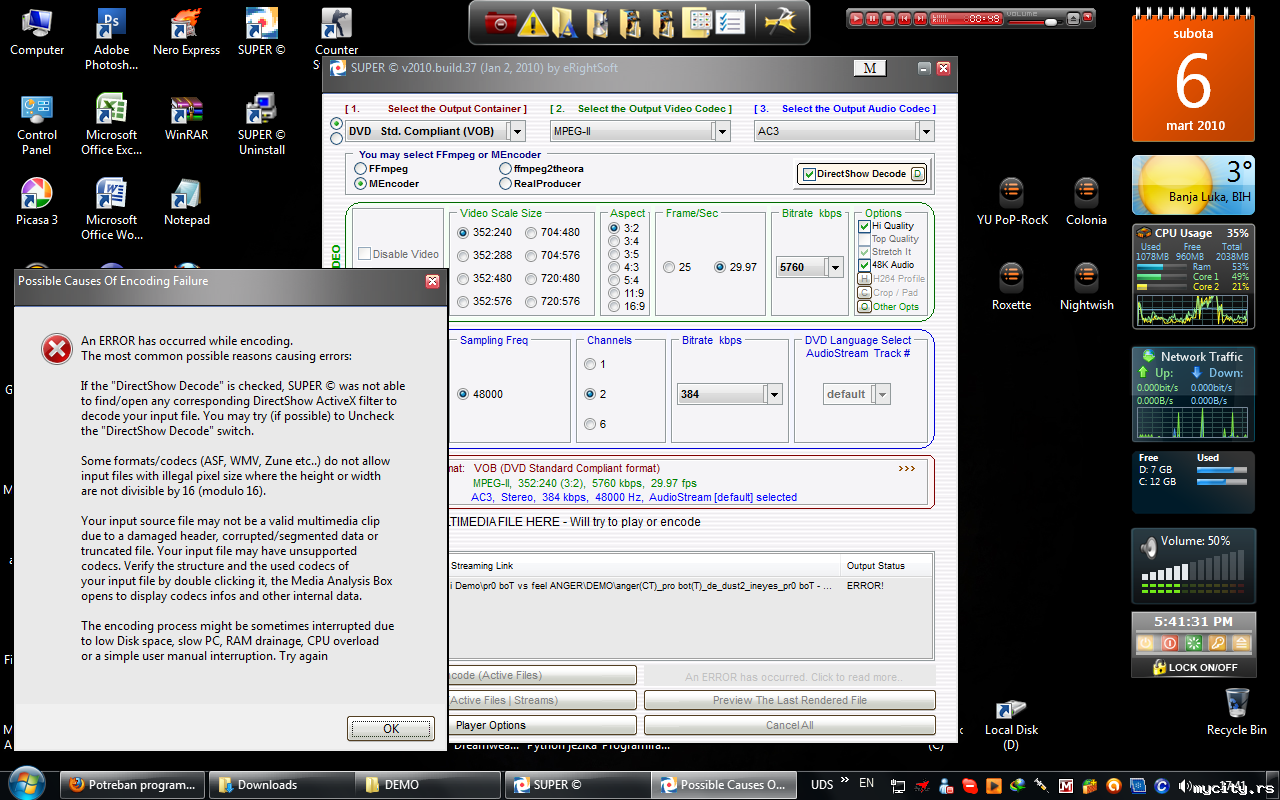1280x800 pixels.
Task: Click OK in the encoding failure dialog
Action: (391, 729)
